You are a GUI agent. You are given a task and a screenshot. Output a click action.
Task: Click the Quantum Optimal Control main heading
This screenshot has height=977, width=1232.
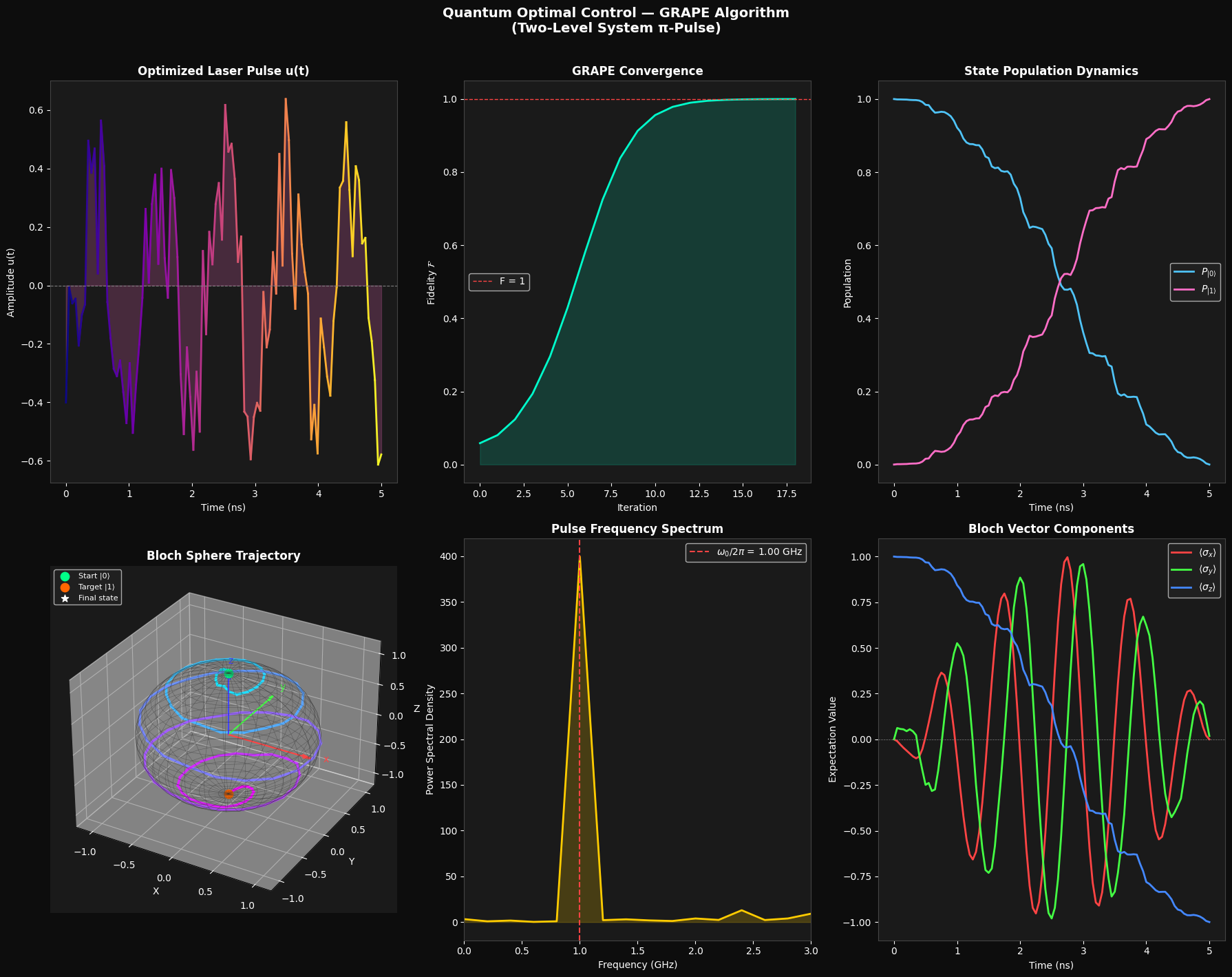coord(615,13)
